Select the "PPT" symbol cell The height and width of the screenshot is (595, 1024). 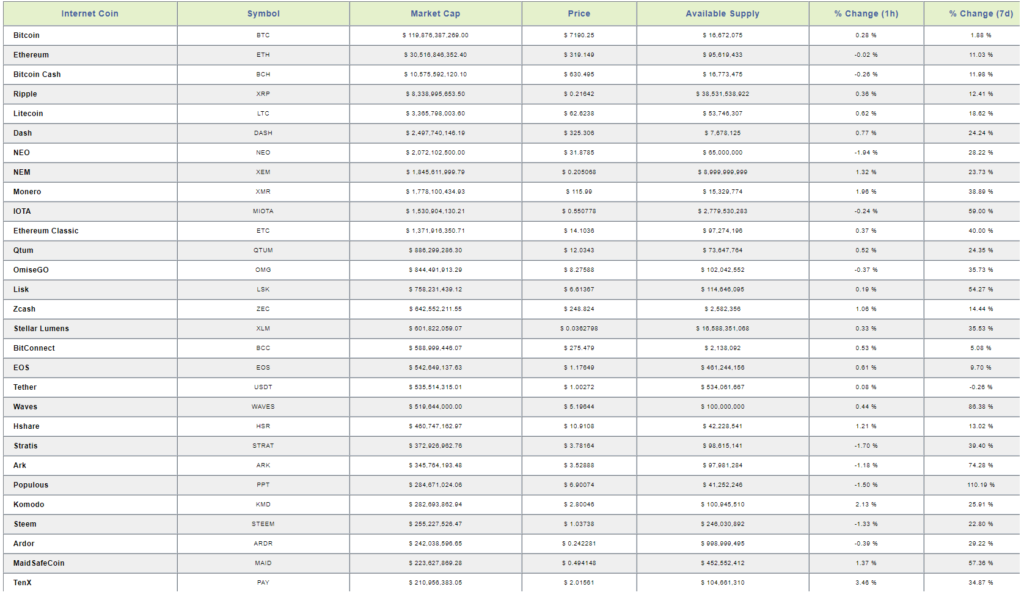[x=263, y=485]
